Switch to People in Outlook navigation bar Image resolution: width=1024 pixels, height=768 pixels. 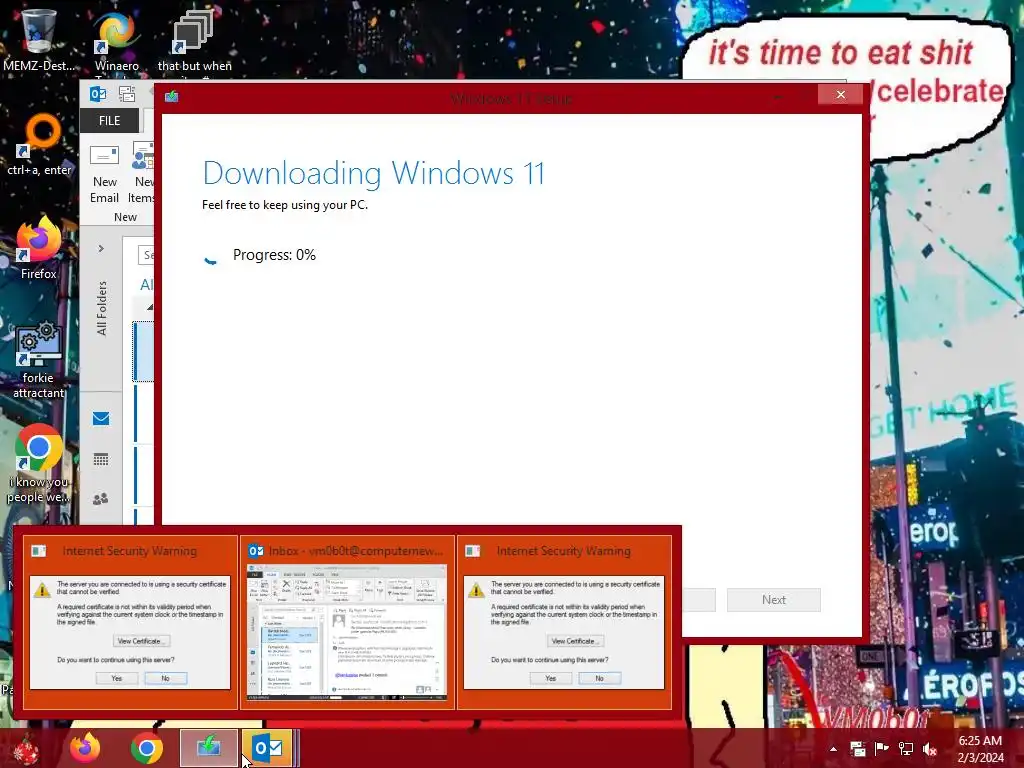101,500
